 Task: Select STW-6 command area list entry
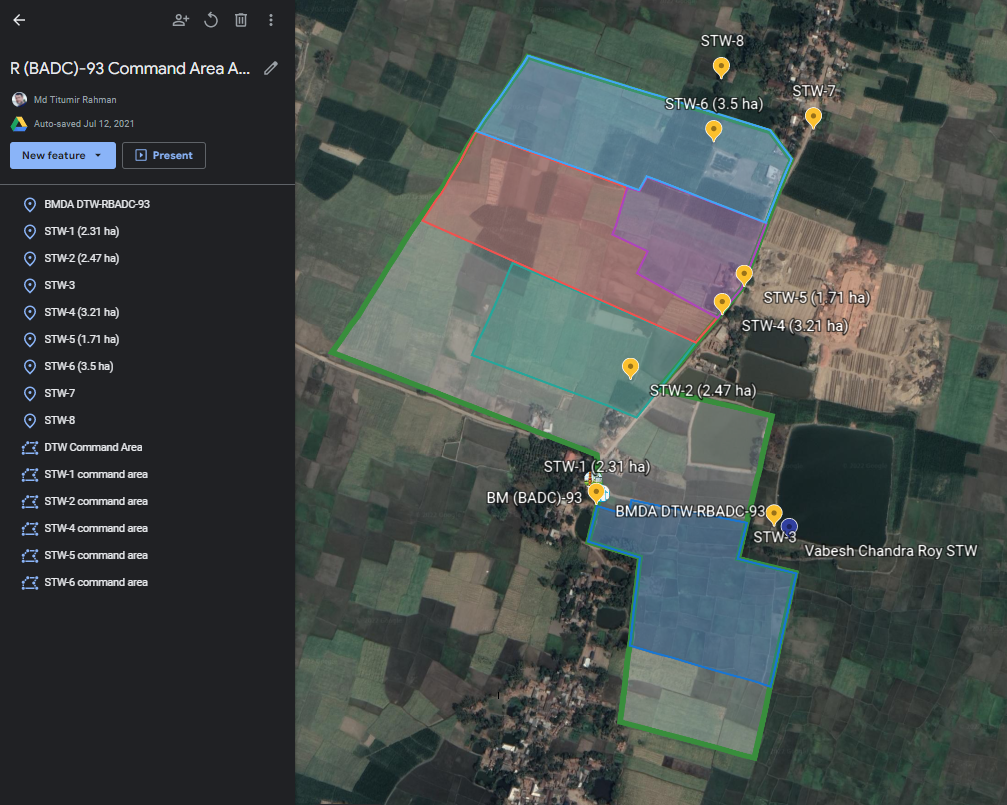[x=95, y=582]
